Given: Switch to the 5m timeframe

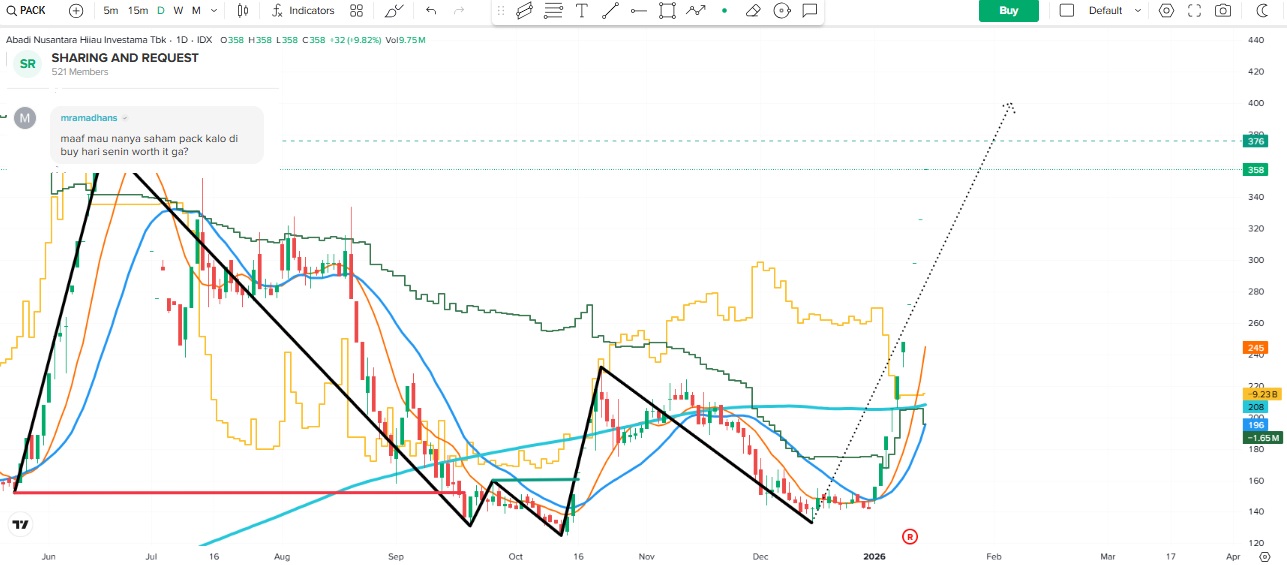Looking at the screenshot, I should coord(110,10).
